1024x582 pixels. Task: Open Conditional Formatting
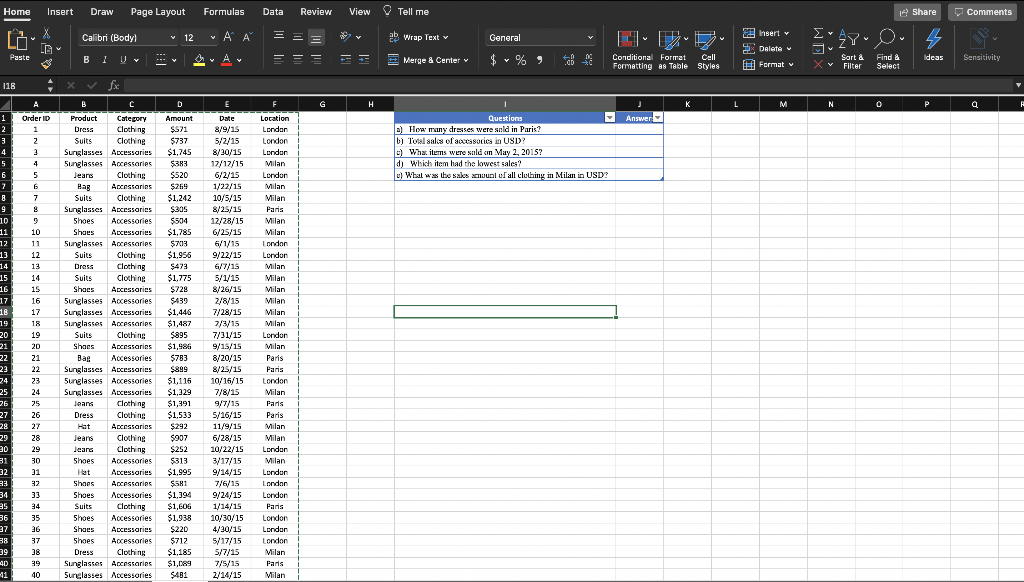click(x=632, y=50)
